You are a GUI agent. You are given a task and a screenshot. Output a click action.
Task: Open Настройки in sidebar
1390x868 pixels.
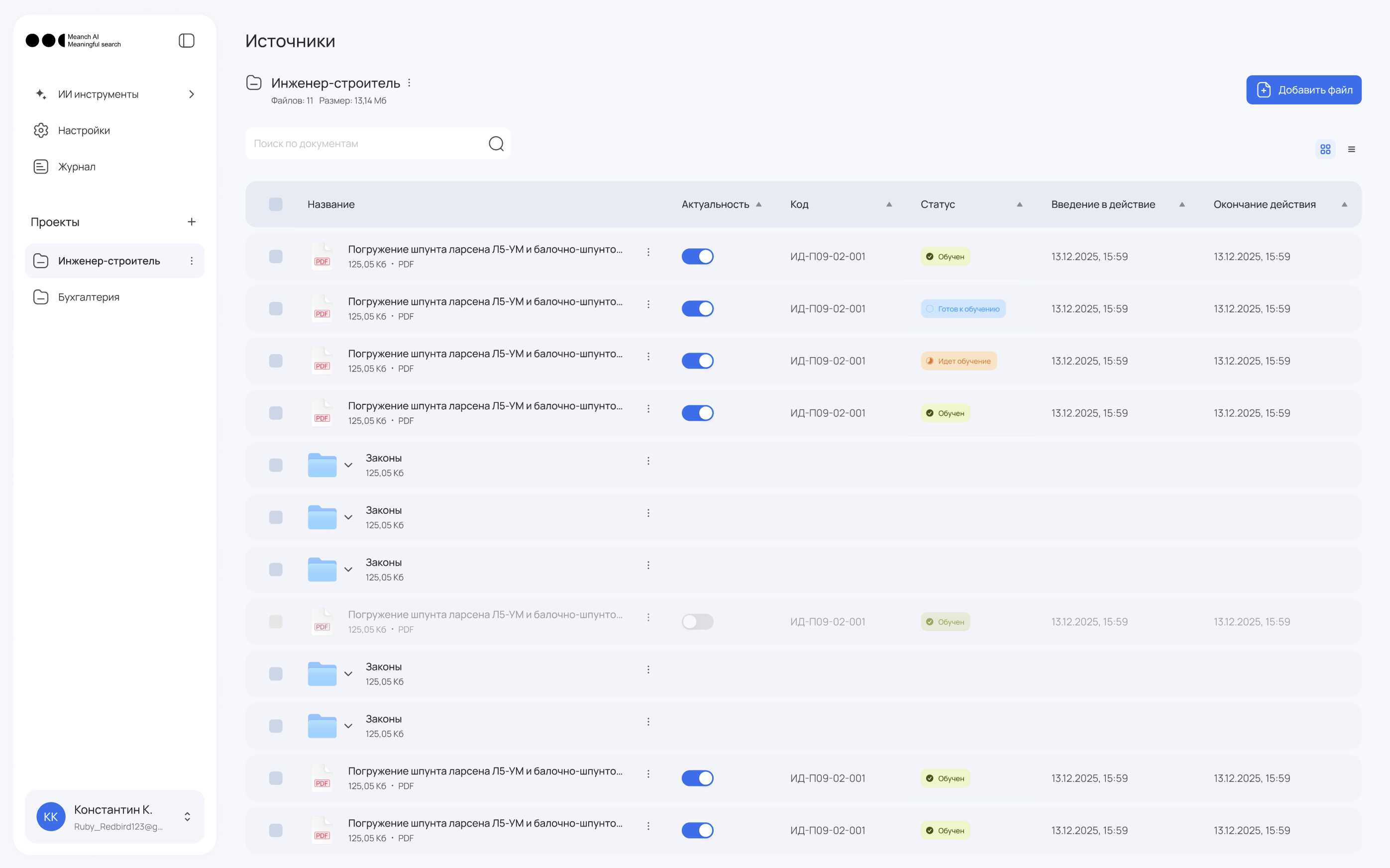point(84,130)
